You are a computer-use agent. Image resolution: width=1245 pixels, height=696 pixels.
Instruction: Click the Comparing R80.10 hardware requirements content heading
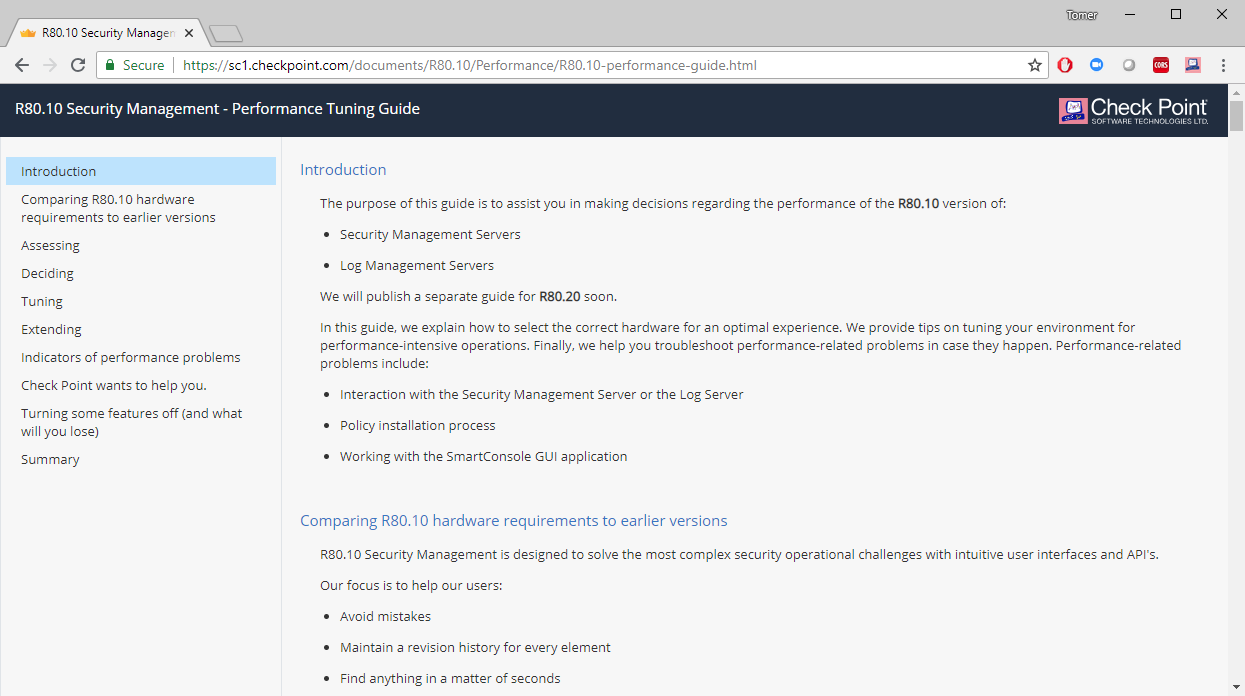(514, 520)
